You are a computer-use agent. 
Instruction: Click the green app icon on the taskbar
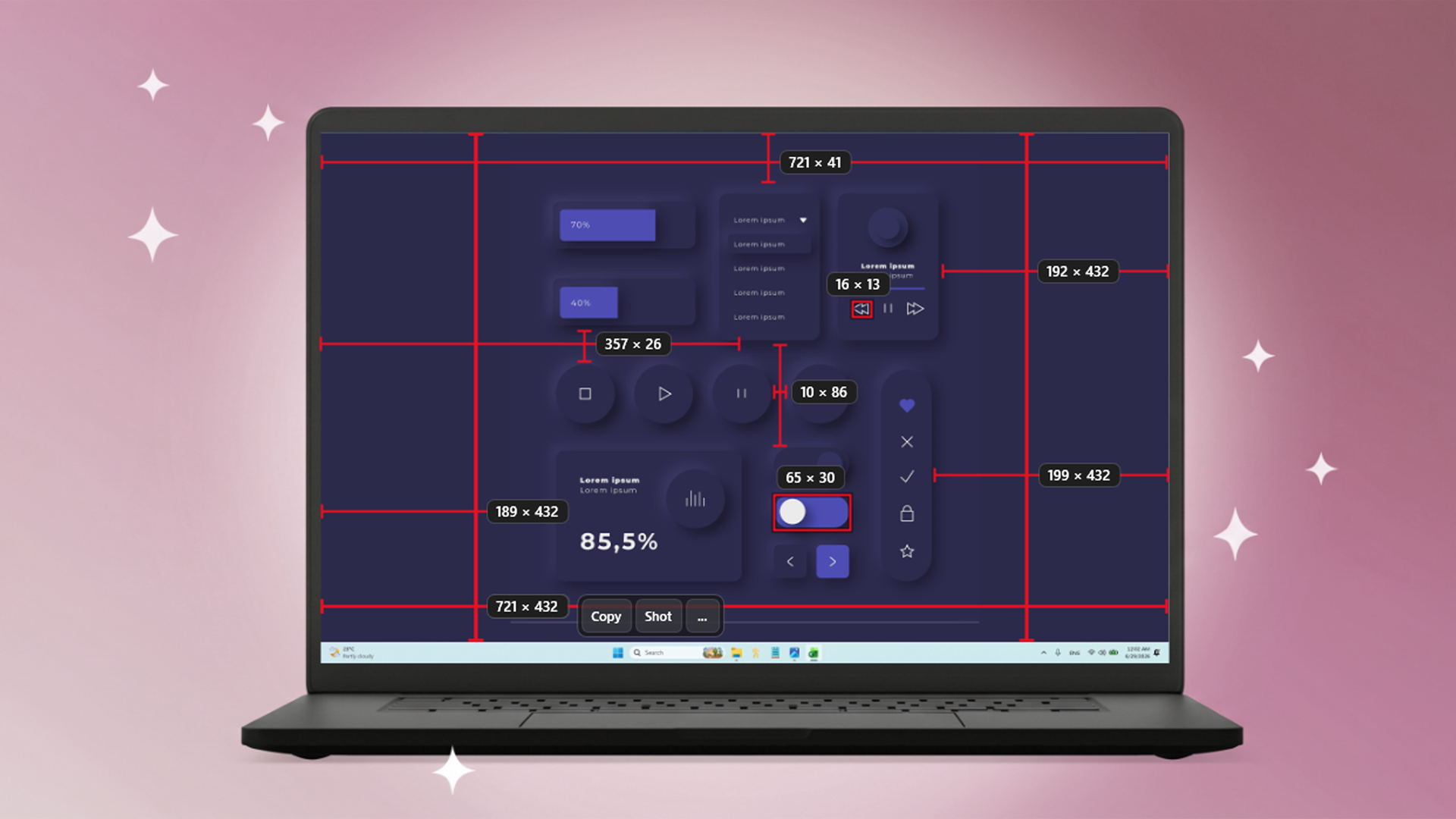[814, 653]
